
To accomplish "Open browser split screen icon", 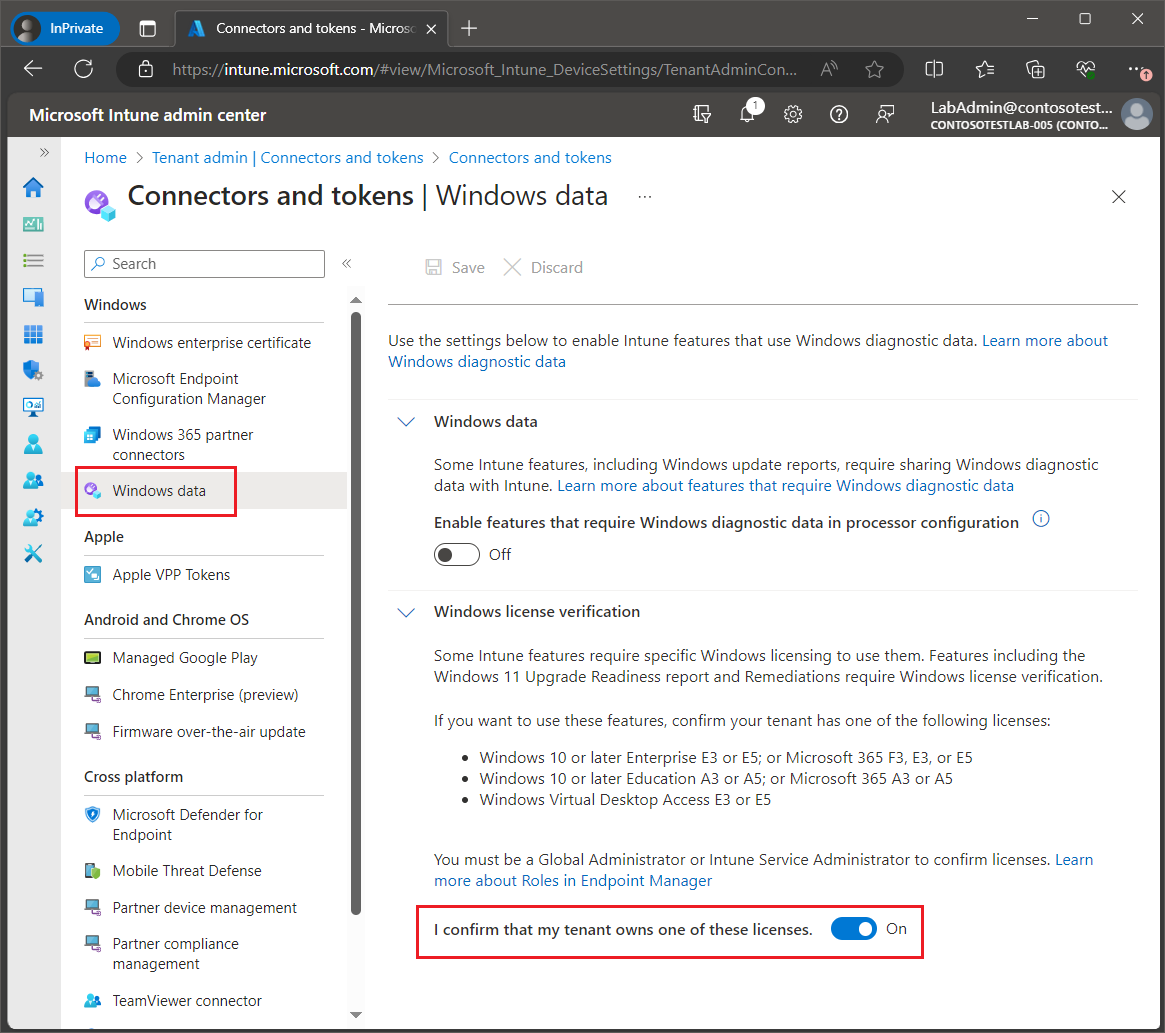I will (934, 69).
